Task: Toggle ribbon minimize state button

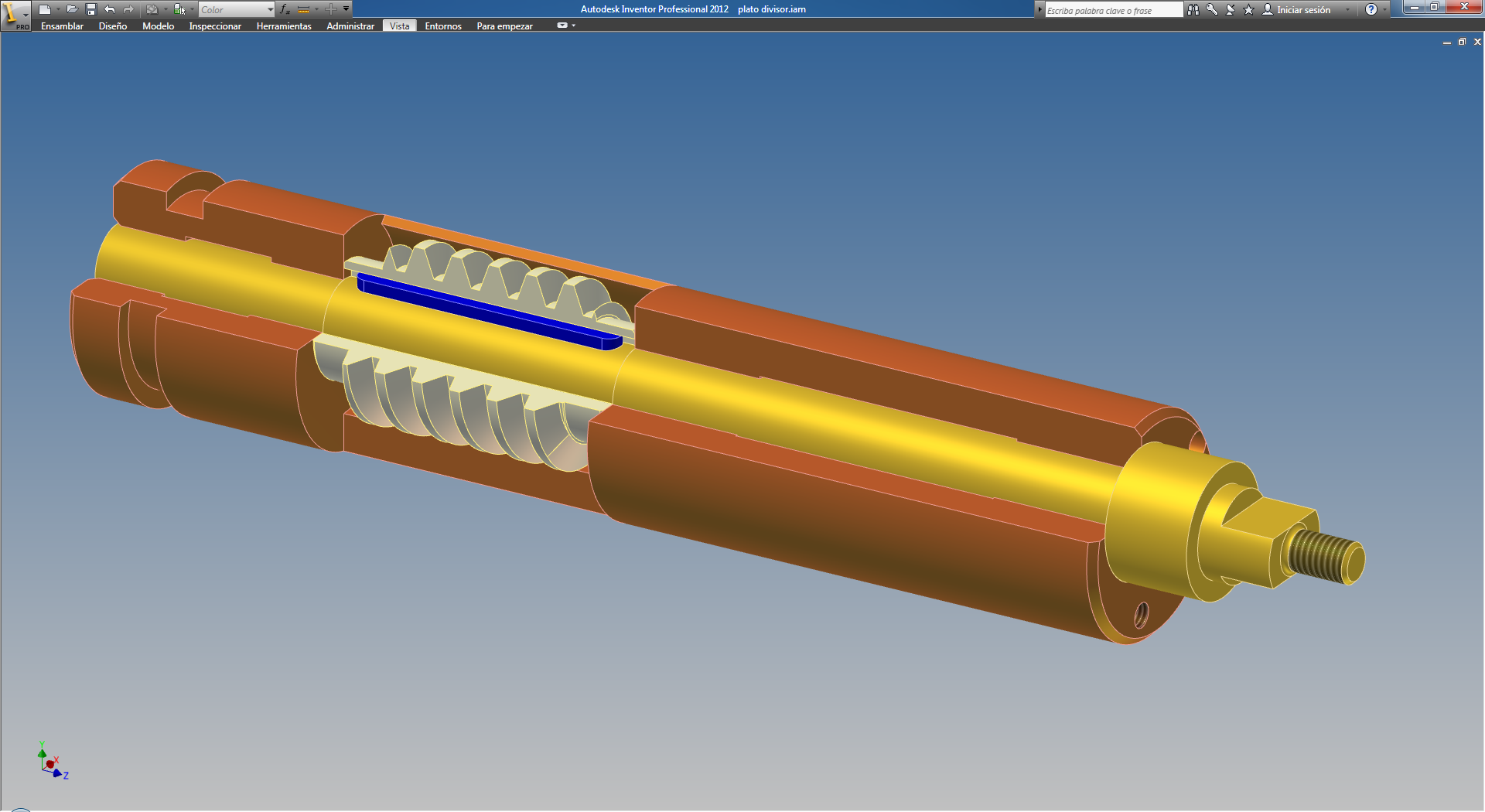Action: click(562, 26)
